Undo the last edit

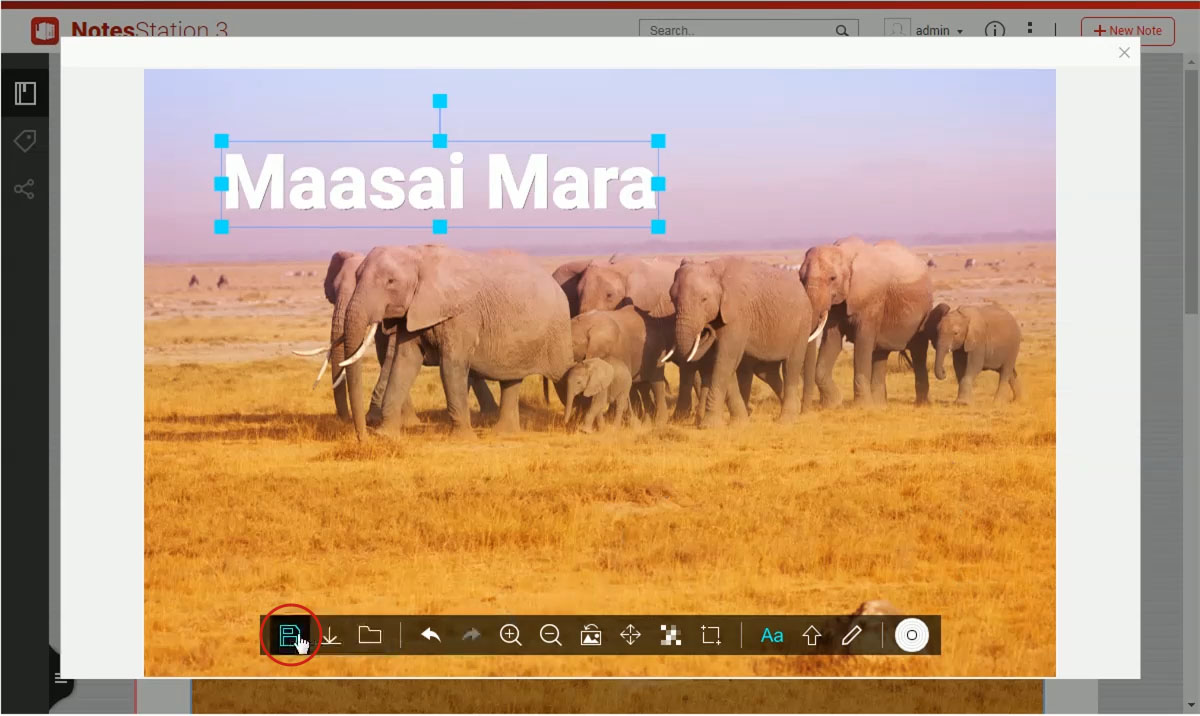[431, 635]
